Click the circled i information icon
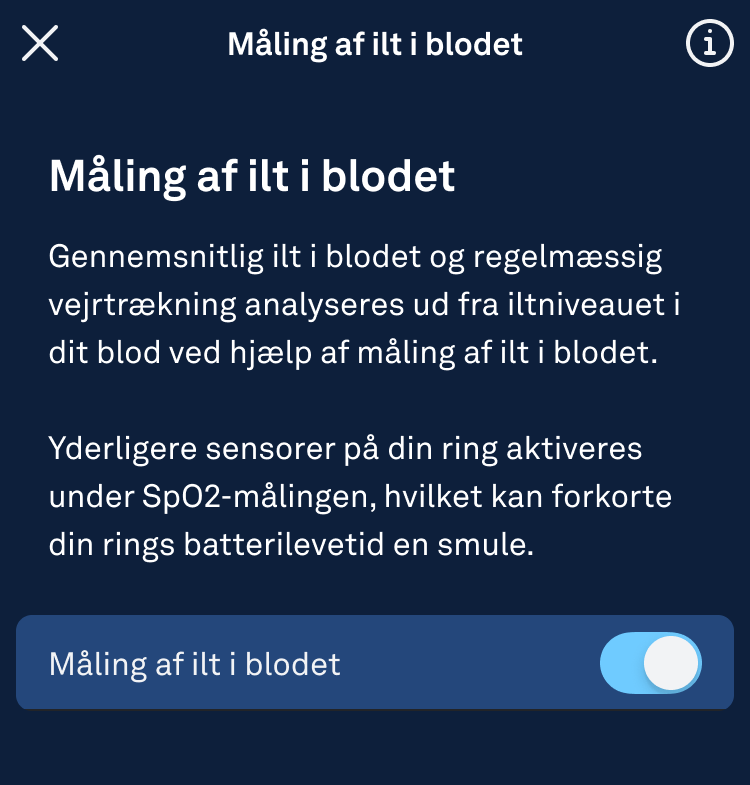Image resolution: width=750 pixels, height=785 pixels. coord(709,44)
